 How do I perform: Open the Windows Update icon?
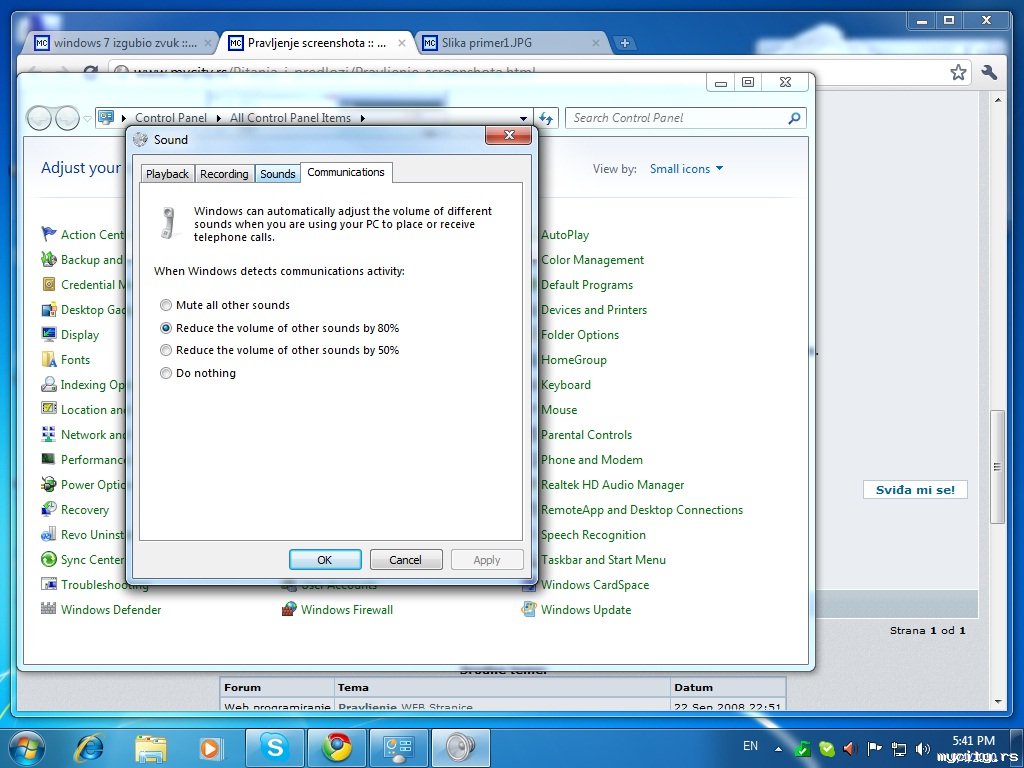pos(529,610)
